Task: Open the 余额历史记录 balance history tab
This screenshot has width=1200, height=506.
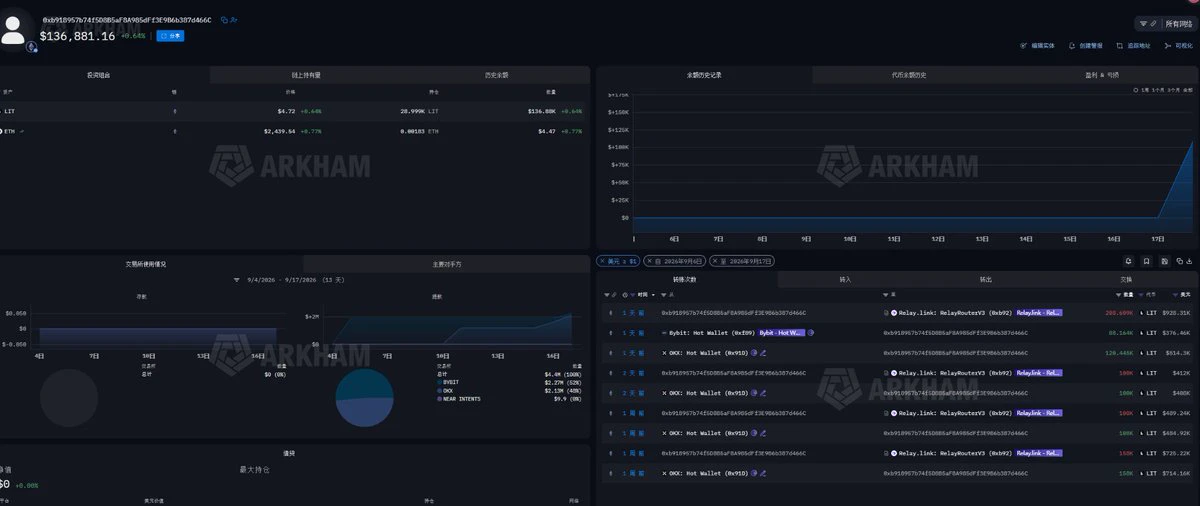Action: pos(704,75)
